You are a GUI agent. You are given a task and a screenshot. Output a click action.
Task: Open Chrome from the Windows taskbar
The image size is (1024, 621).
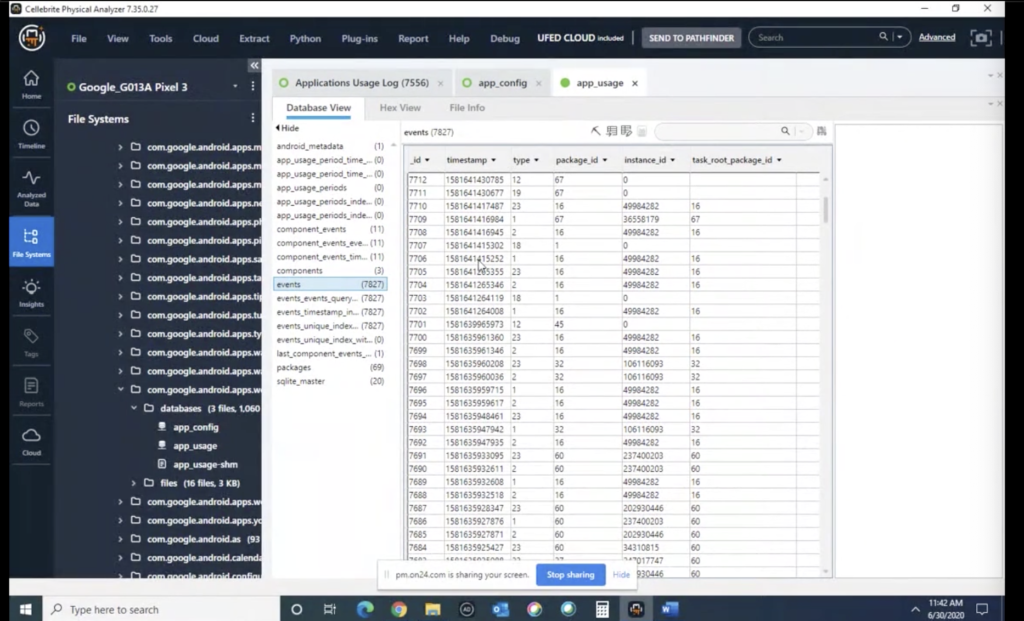point(398,609)
